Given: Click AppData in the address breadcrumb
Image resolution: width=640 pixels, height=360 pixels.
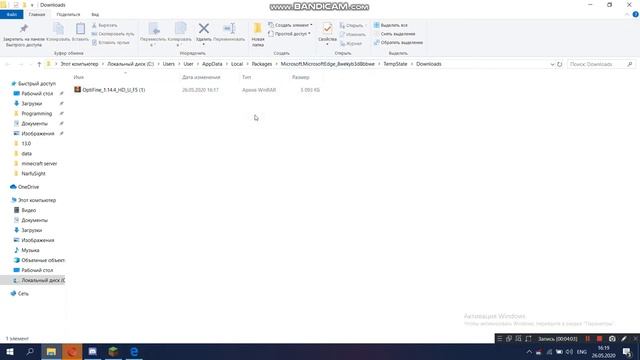Looking at the screenshot, I should point(212,64).
